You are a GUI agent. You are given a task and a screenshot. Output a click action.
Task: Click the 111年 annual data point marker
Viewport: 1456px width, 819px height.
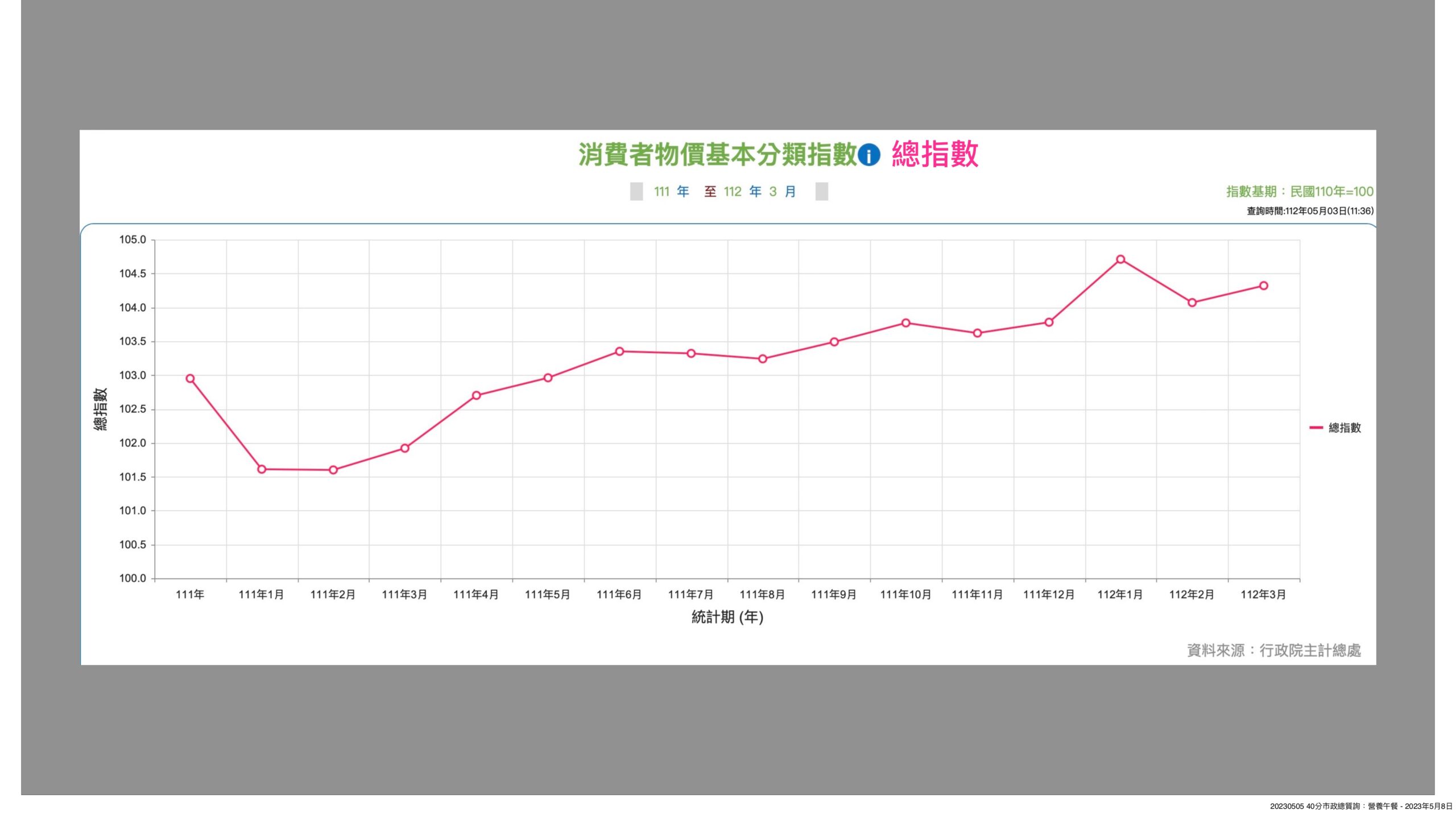(190, 379)
